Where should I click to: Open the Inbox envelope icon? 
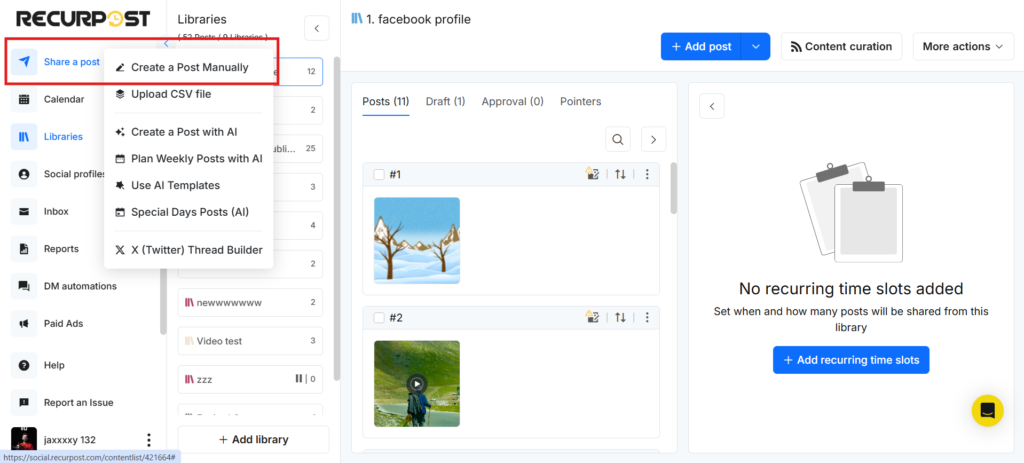pos(24,212)
